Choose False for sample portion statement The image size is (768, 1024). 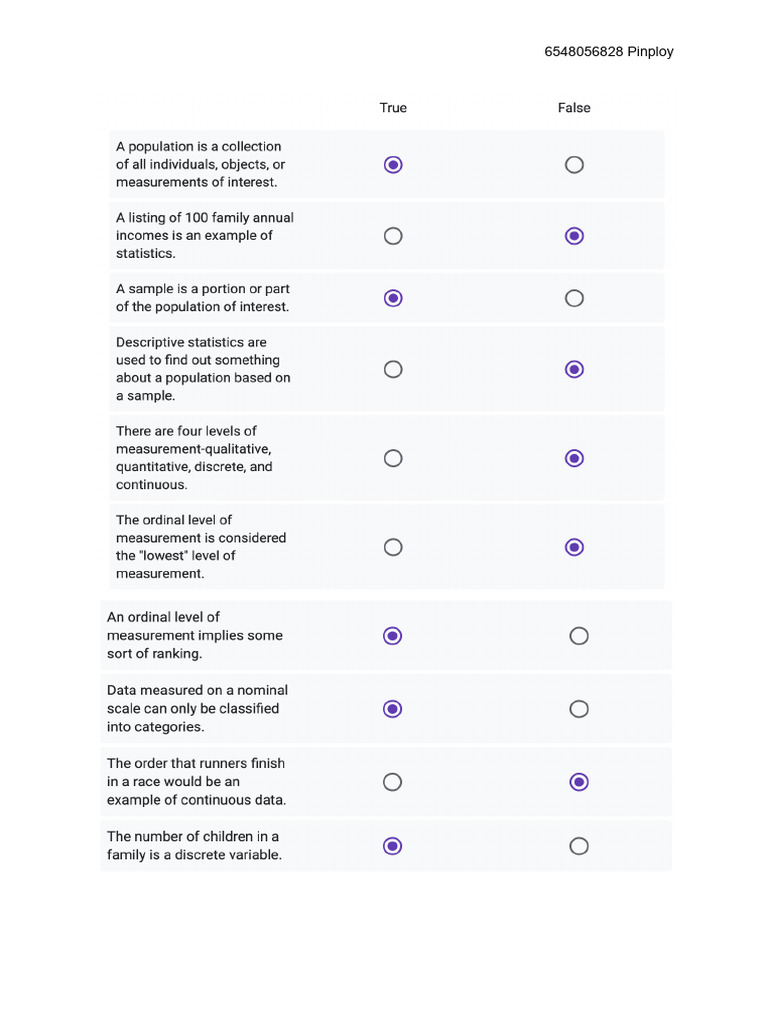(574, 298)
